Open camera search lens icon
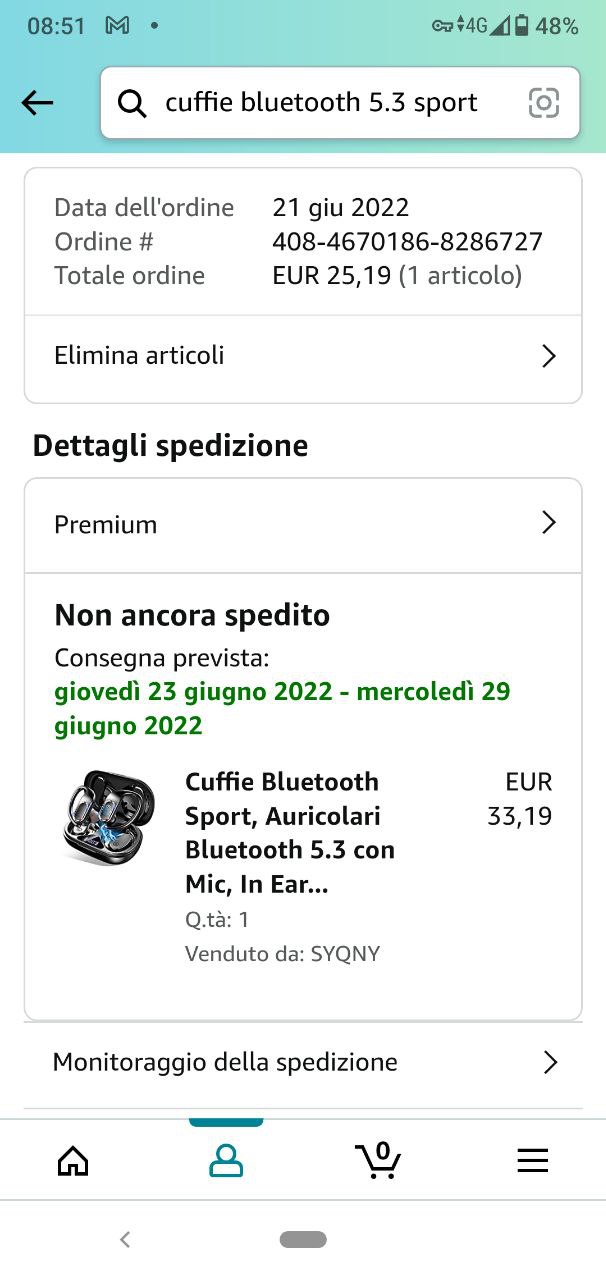Image resolution: width=606 pixels, height=1280 pixels. pyautogui.click(x=543, y=102)
